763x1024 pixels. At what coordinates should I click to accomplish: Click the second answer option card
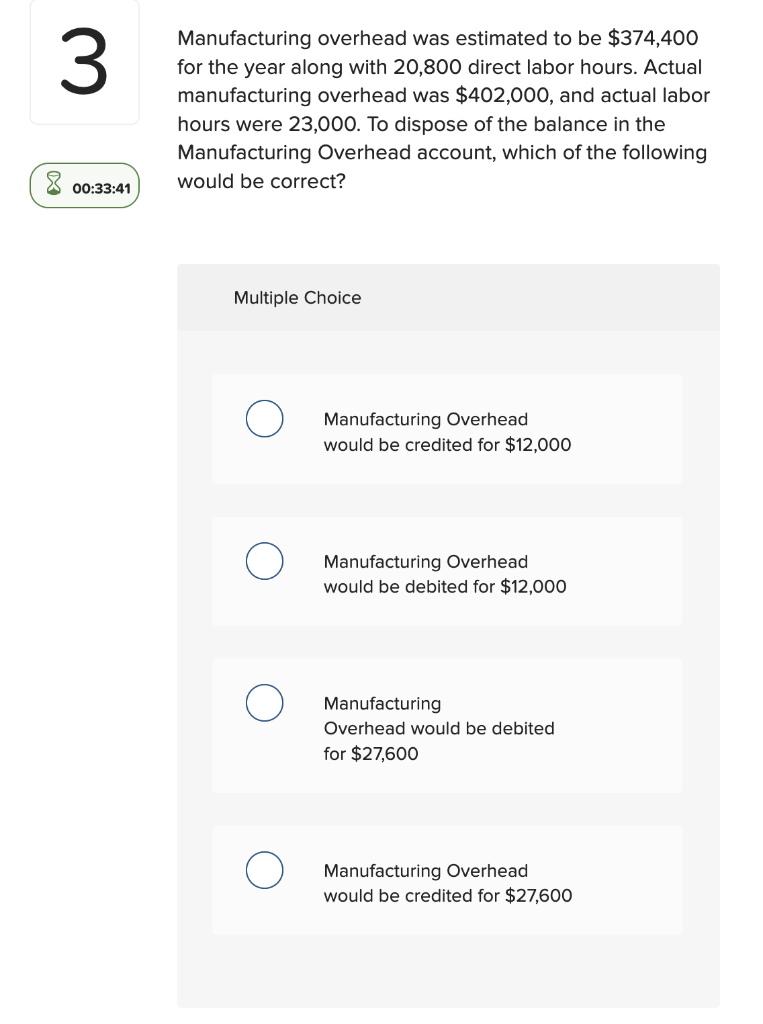pyautogui.click(x=447, y=571)
